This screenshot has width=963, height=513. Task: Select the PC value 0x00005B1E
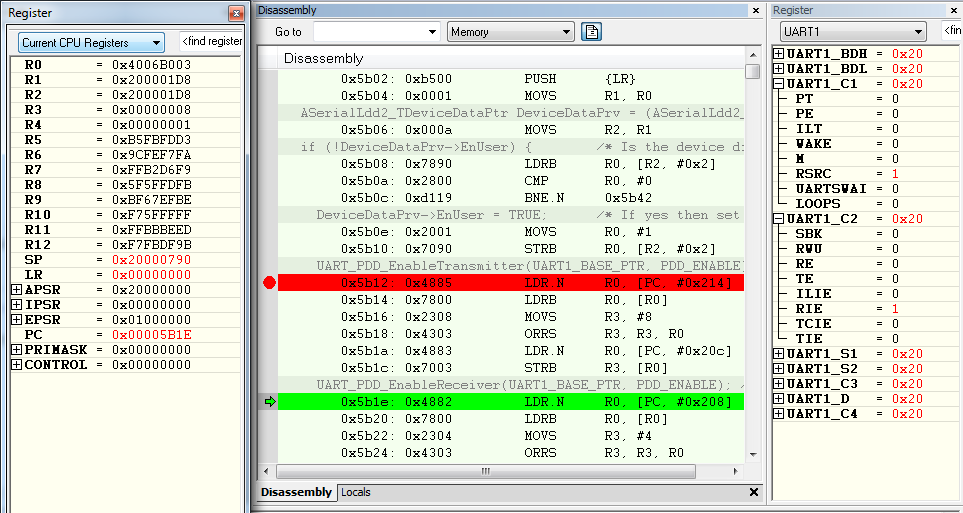(151, 335)
